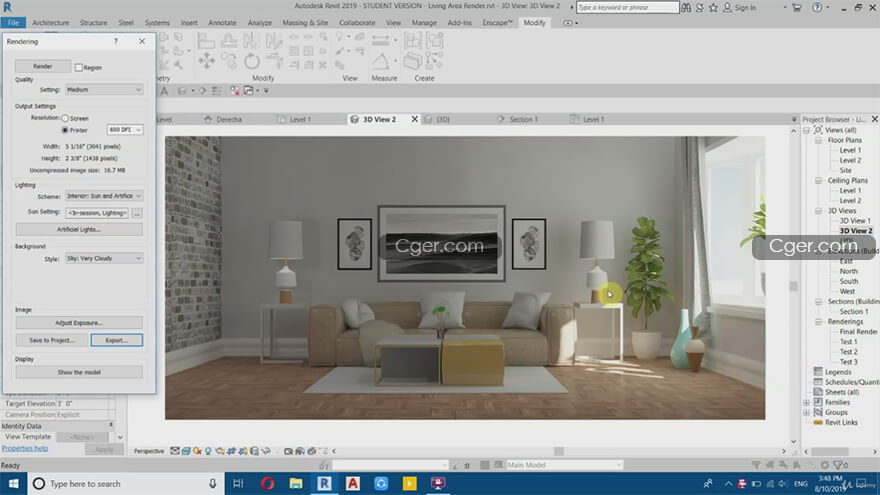Click the Show Rendering Dialog teapot icon

[220, 451]
